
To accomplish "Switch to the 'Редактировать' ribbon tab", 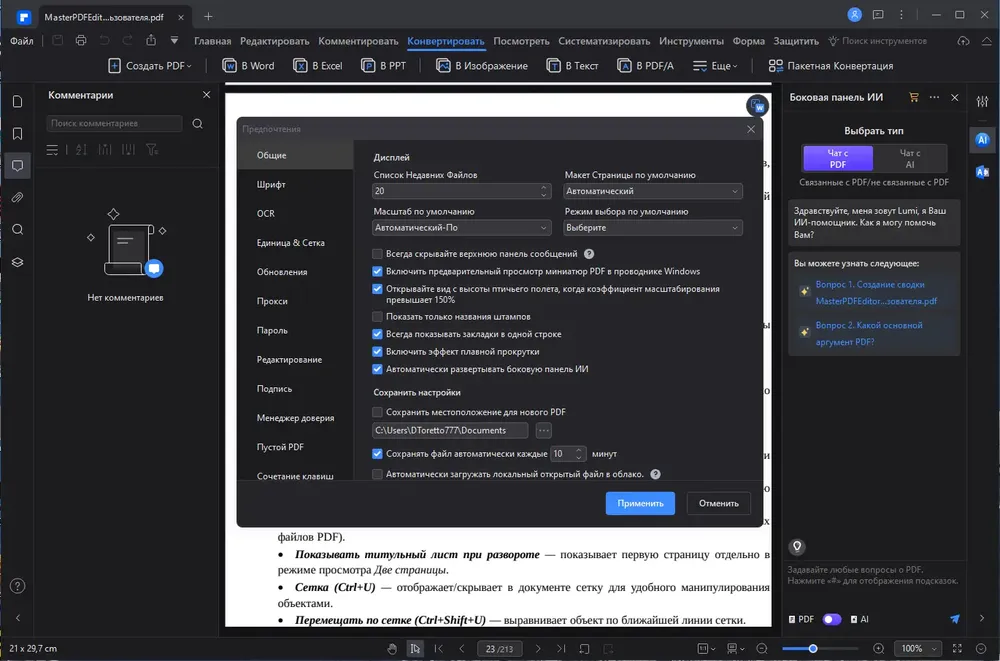I will coord(274,41).
